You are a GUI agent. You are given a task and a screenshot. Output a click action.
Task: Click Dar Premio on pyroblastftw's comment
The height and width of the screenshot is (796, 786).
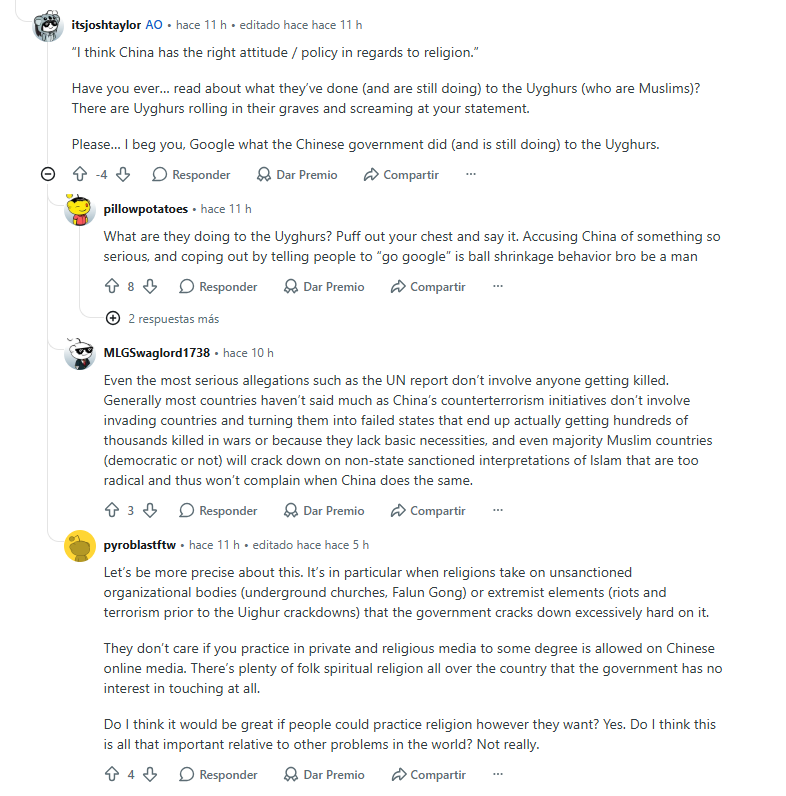pyautogui.click(x=324, y=775)
